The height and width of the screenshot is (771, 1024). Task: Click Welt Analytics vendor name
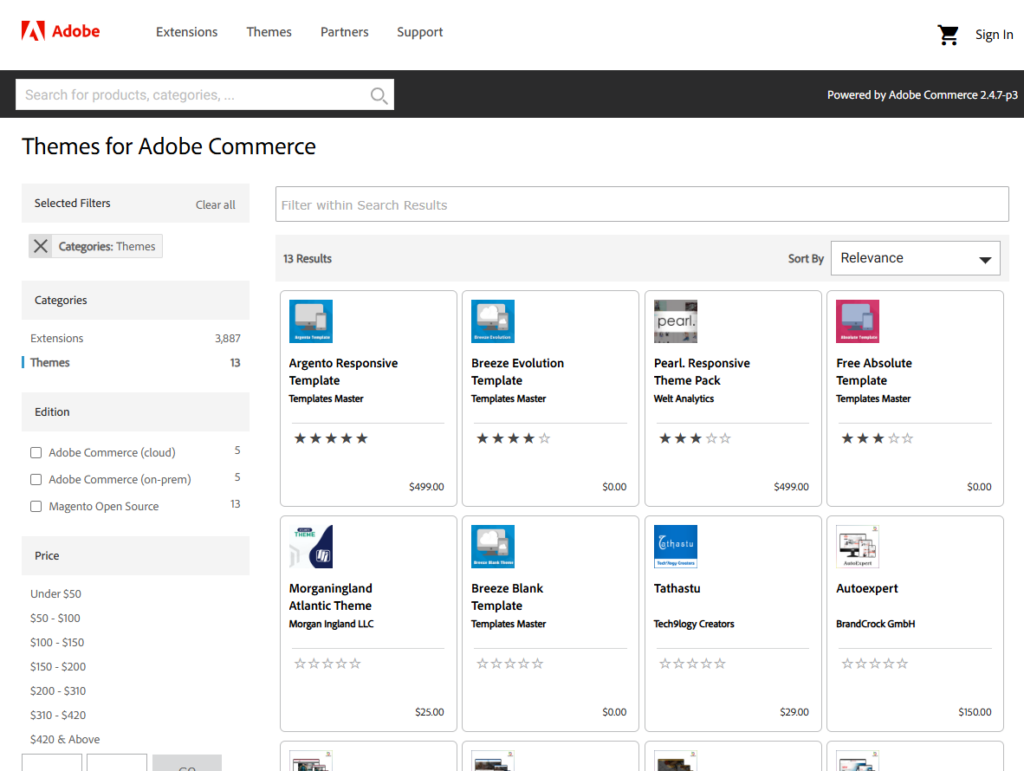pyautogui.click(x=684, y=398)
